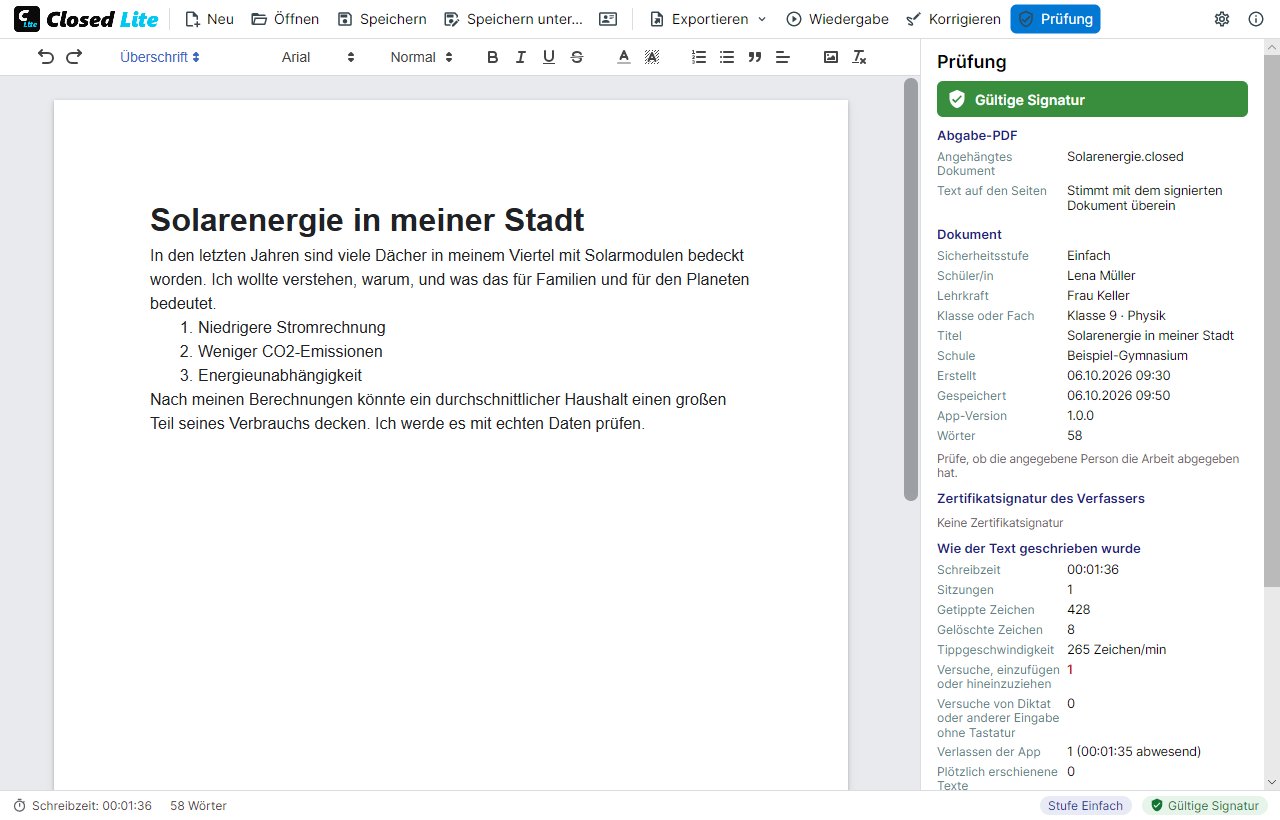Click the green Gültige Signatur banner
The height and width of the screenshot is (820, 1280).
tap(1092, 99)
